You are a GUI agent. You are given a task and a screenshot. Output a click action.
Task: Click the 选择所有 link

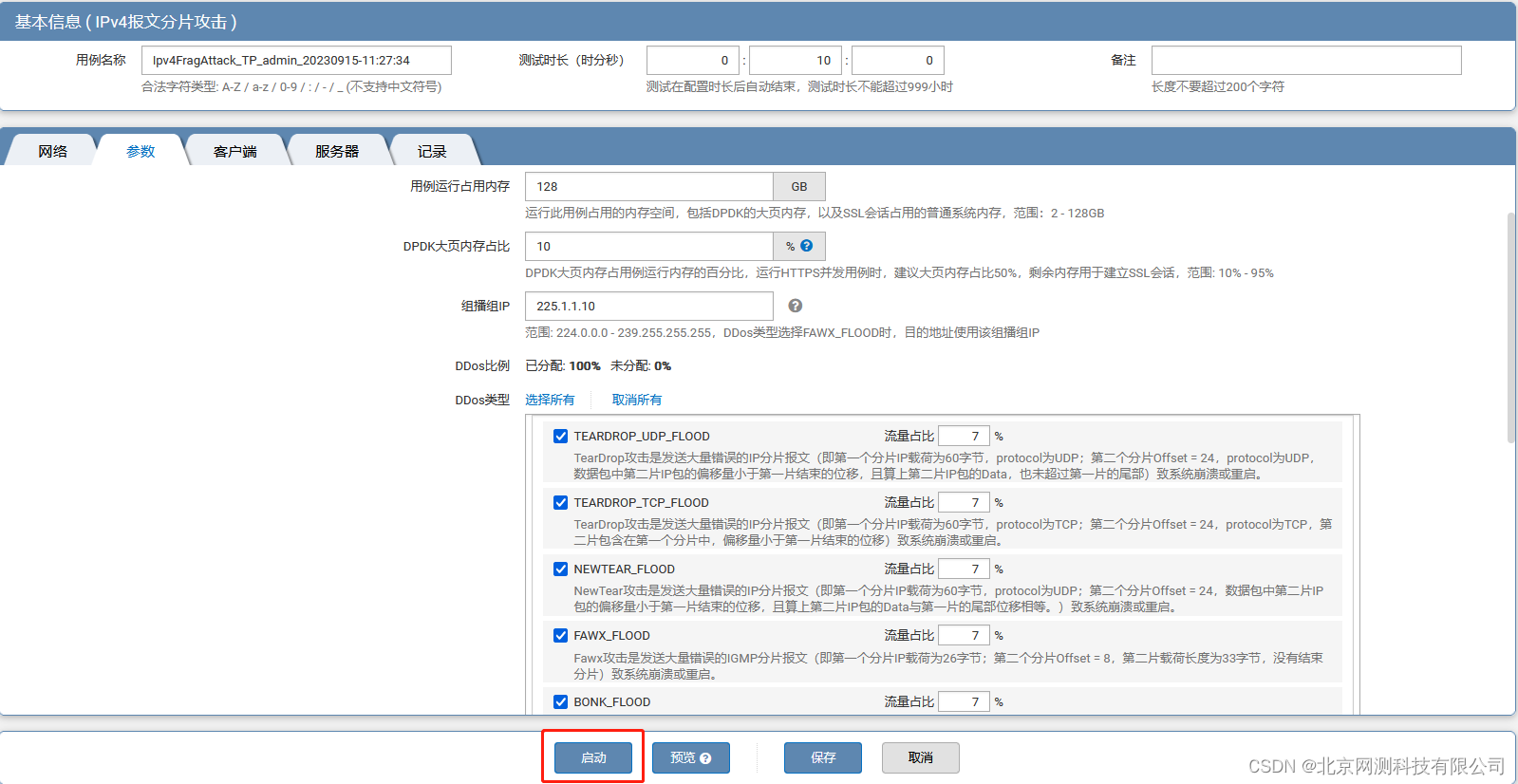tap(550, 400)
